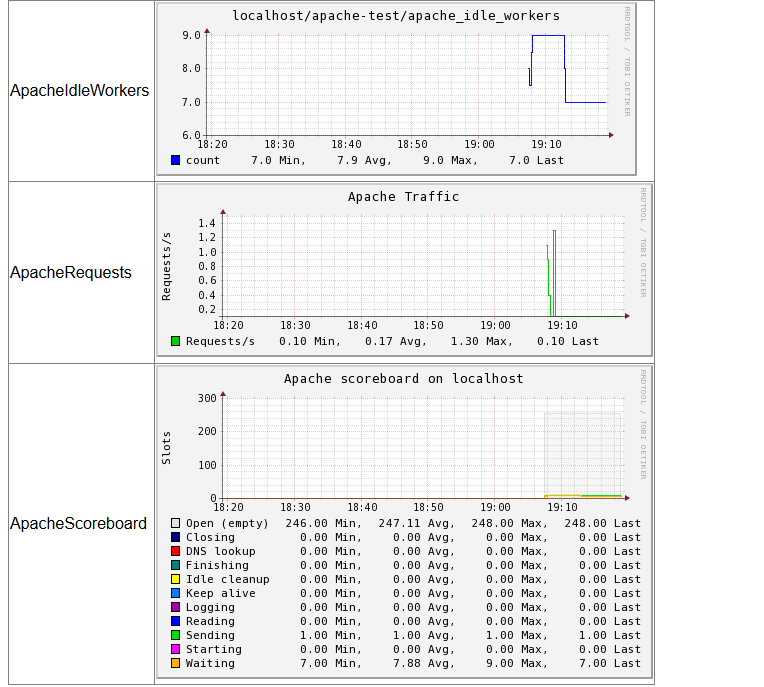Click the 247.11 Avg Open value
Viewport: 764px width, 687px height.
(417, 524)
